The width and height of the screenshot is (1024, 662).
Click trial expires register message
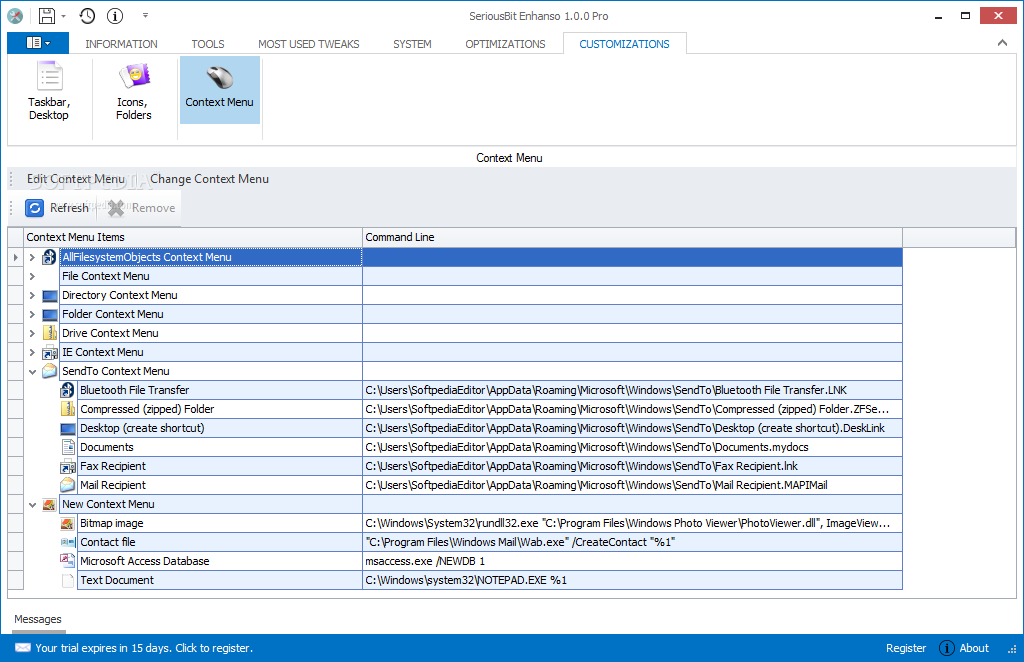(x=144, y=648)
